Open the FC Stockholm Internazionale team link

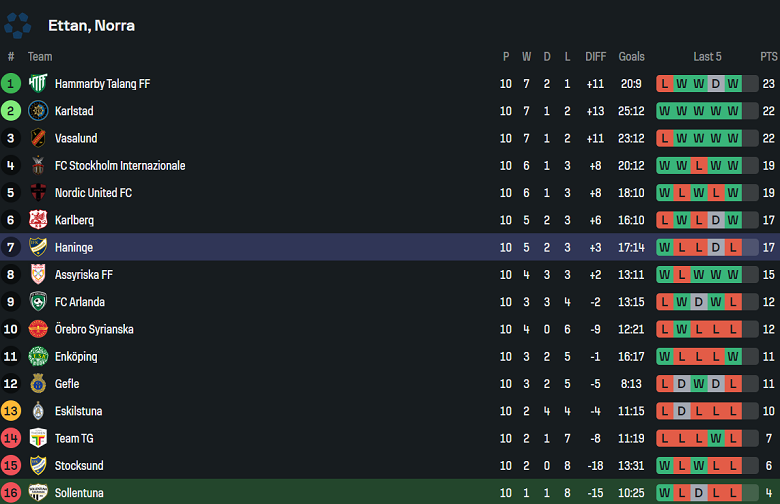pyautogui.click(x=120, y=166)
